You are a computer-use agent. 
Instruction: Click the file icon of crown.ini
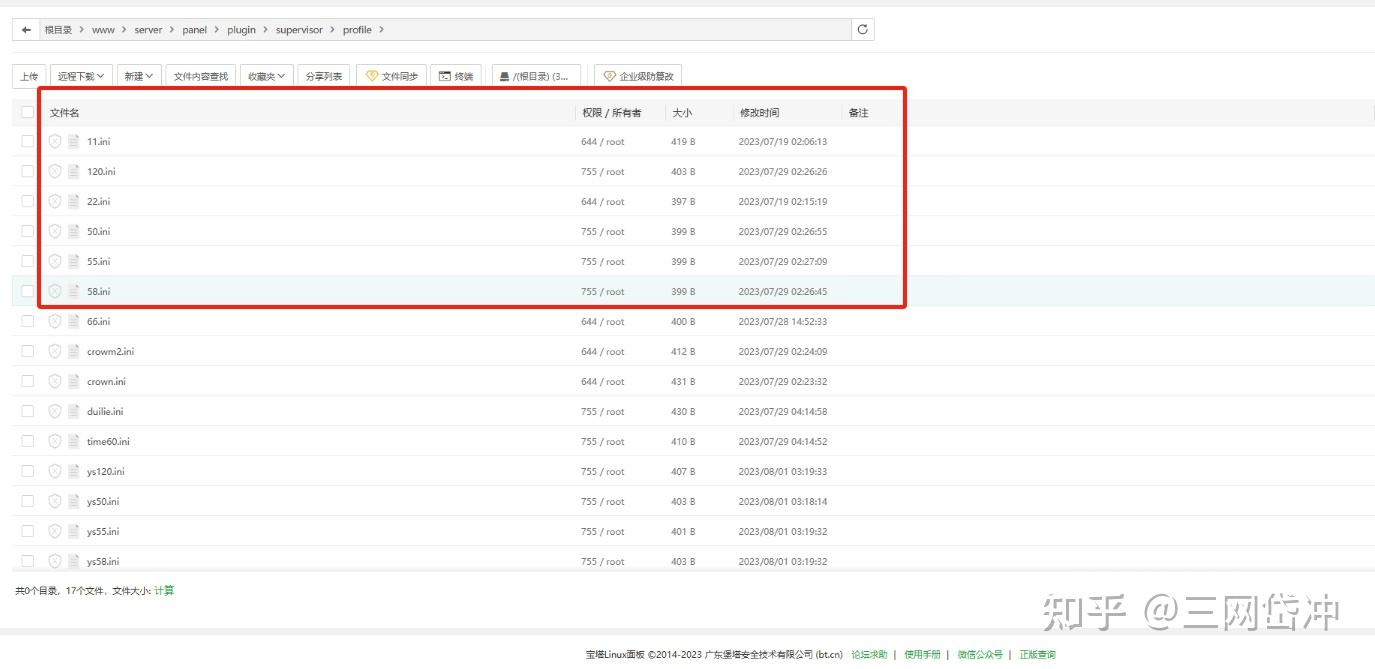(74, 382)
